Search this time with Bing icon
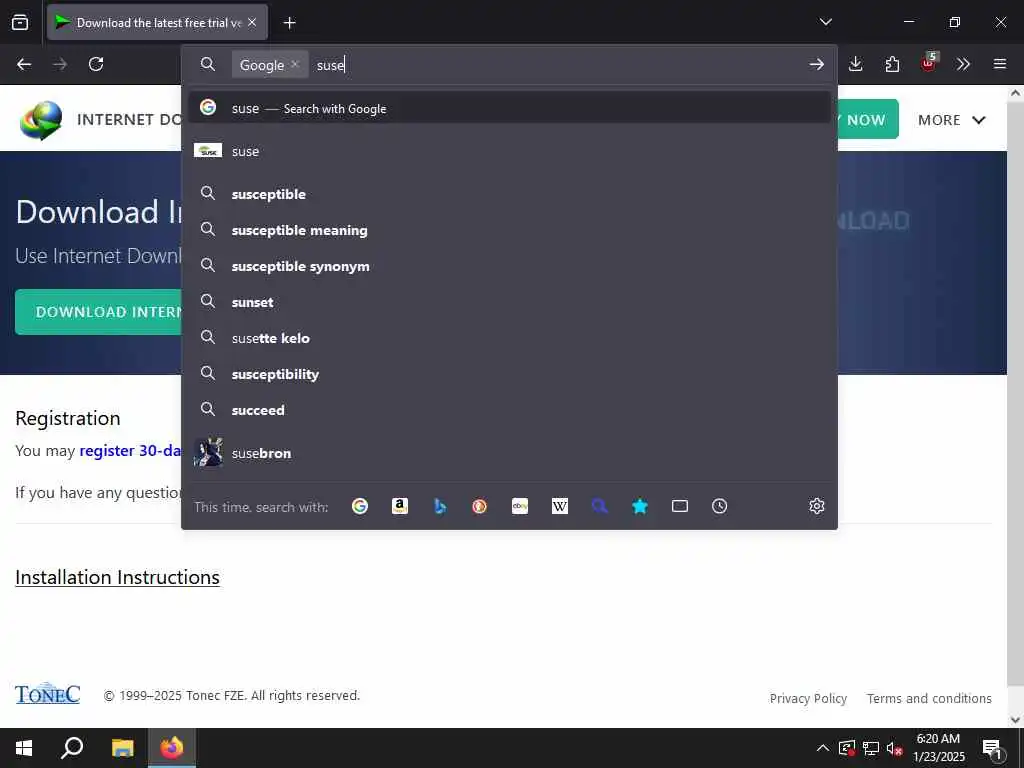This screenshot has height=768, width=1024. pos(440,506)
